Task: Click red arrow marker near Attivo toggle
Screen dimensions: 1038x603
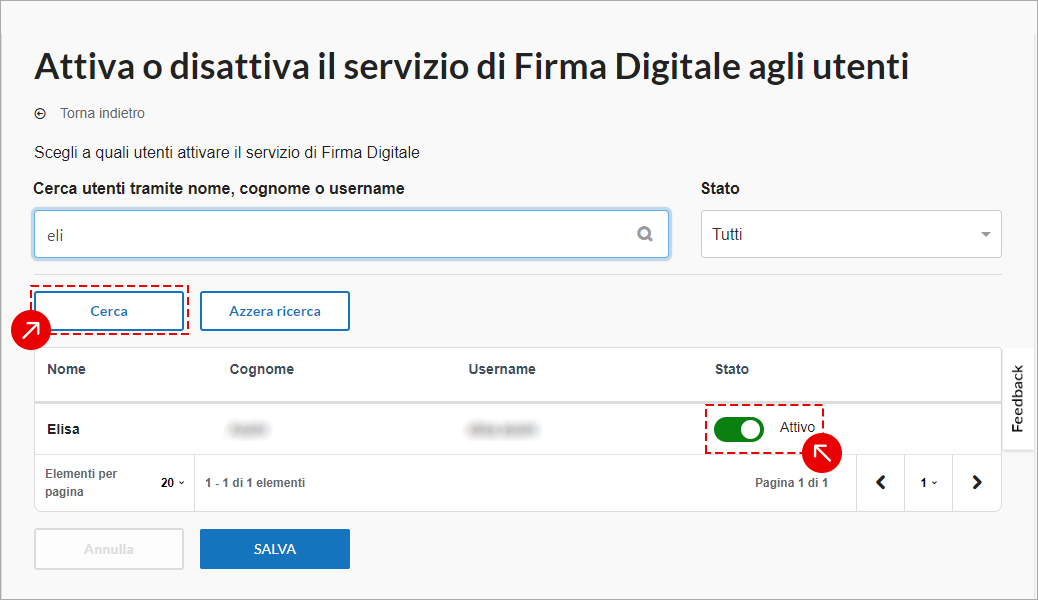Action: pyautogui.click(x=822, y=453)
